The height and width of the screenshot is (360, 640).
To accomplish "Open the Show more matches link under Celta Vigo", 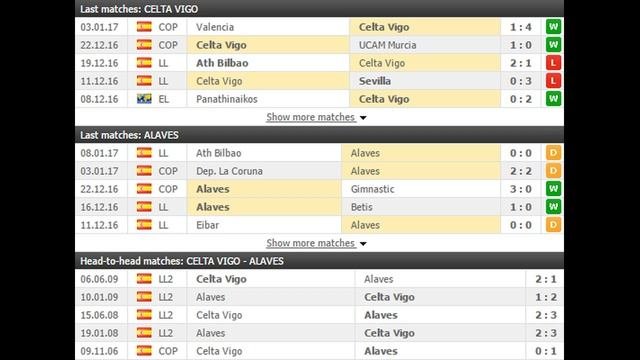I will 310,117.
